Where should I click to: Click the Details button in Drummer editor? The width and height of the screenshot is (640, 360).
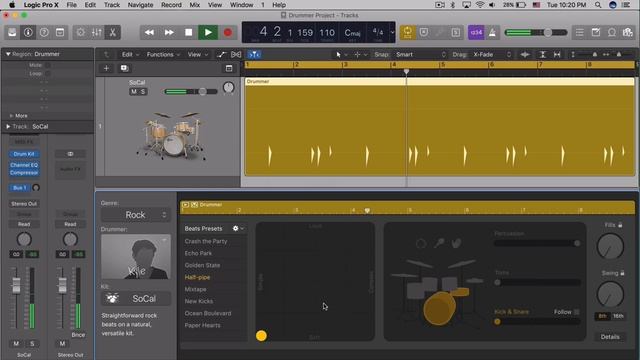click(x=610, y=337)
